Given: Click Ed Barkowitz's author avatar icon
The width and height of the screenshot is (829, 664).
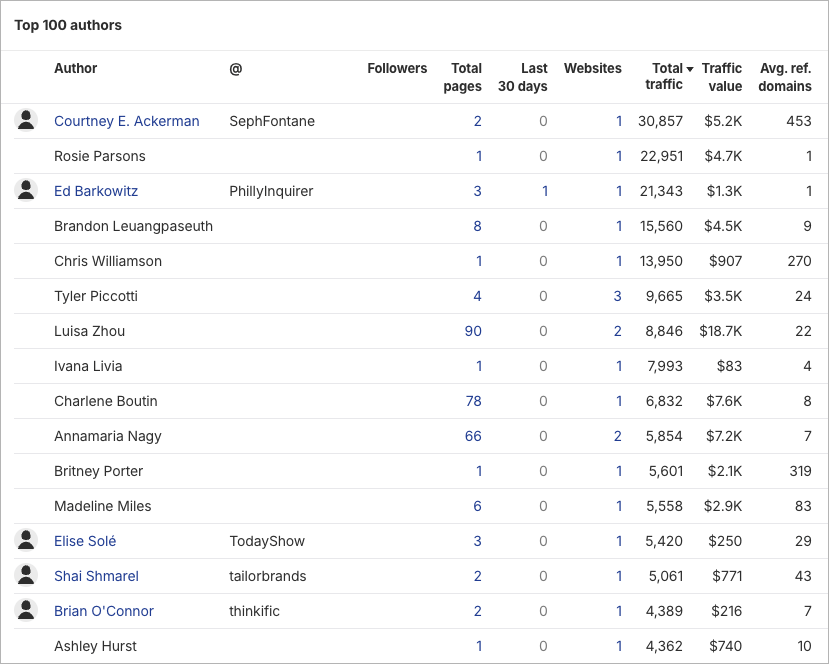Looking at the screenshot, I should (x=26, y=190).
